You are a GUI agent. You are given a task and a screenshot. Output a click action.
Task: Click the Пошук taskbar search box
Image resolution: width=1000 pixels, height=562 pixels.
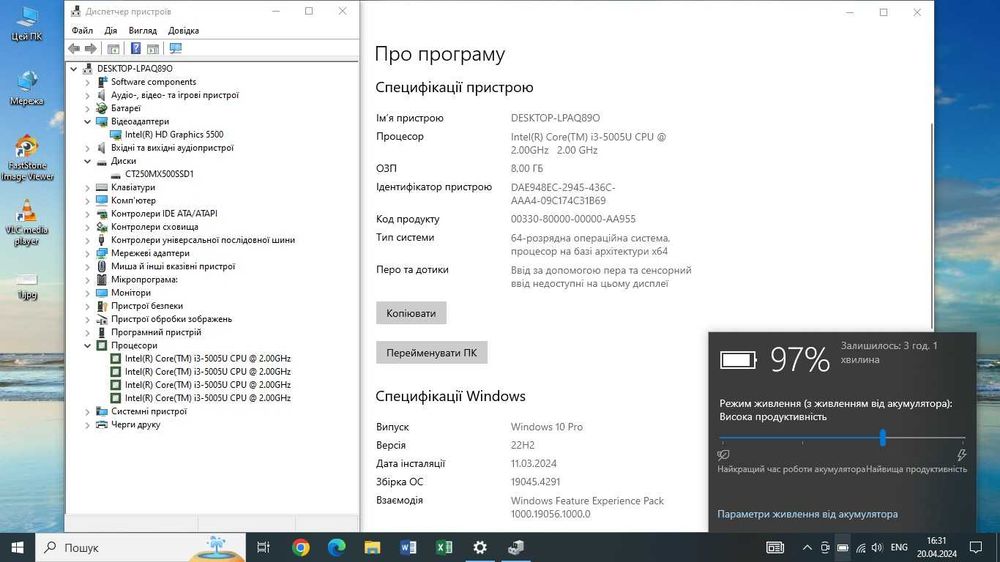[140, 547]
